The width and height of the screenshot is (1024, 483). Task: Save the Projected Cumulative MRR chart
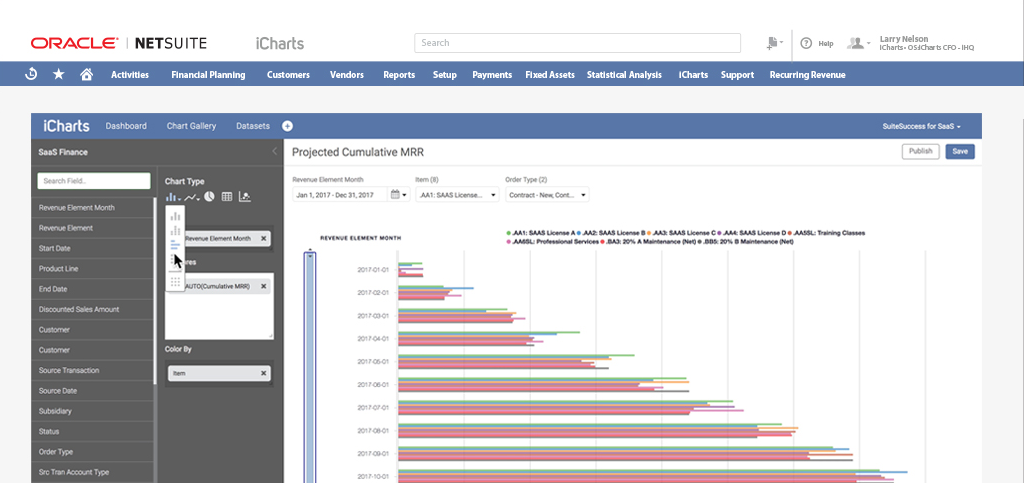(959, 152)
